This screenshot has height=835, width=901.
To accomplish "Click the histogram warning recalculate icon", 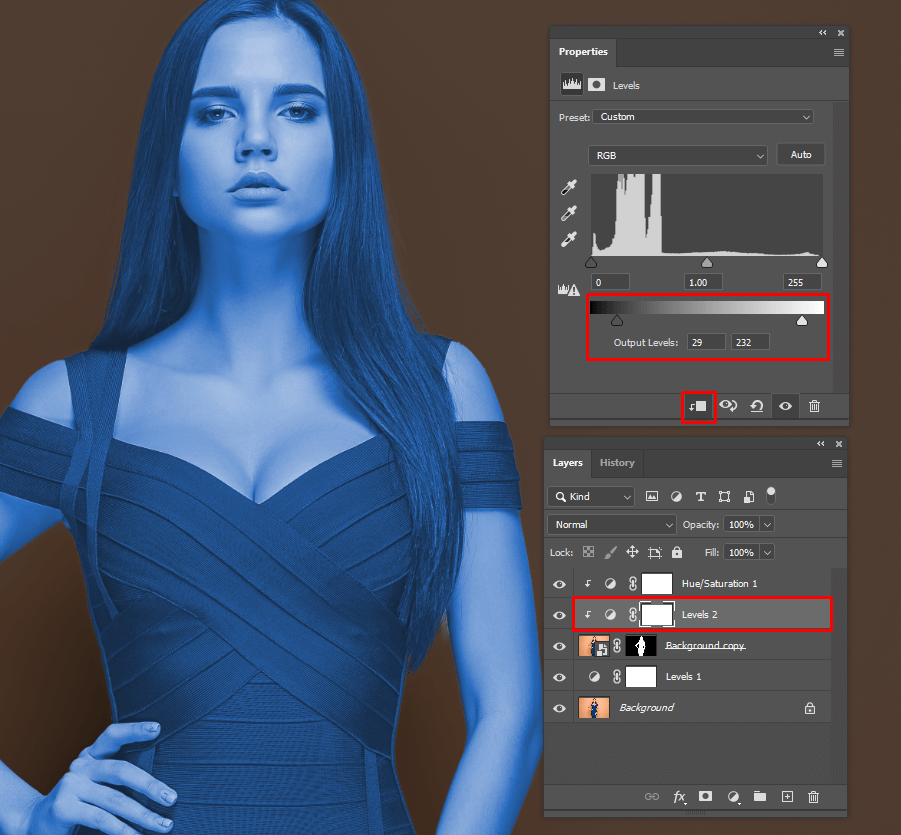I will [568, 290].
